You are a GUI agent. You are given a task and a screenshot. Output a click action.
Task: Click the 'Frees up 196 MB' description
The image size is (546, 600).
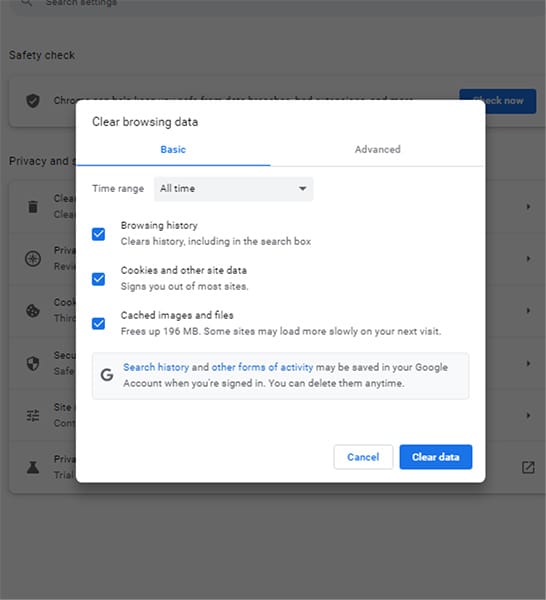tap(281, 331)
